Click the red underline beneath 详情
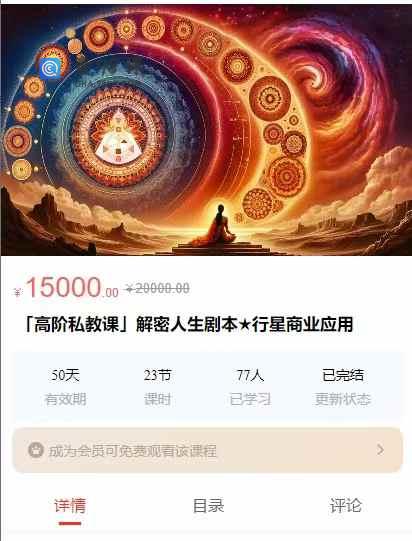412x541 pixels. 70,523
